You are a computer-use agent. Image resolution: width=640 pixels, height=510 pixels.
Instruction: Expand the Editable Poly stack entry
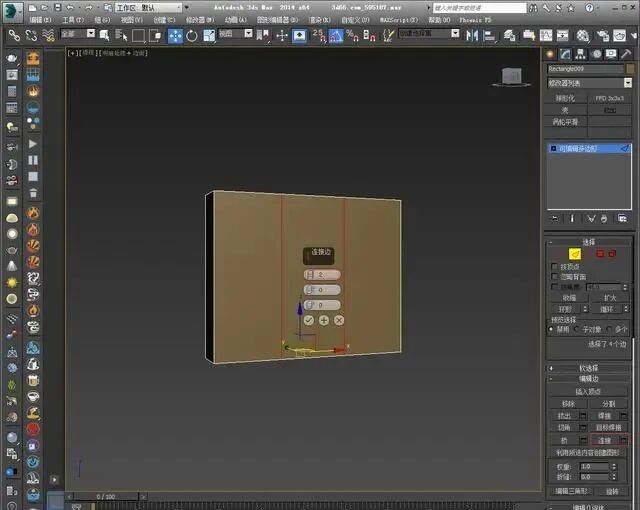coord(553,149)
